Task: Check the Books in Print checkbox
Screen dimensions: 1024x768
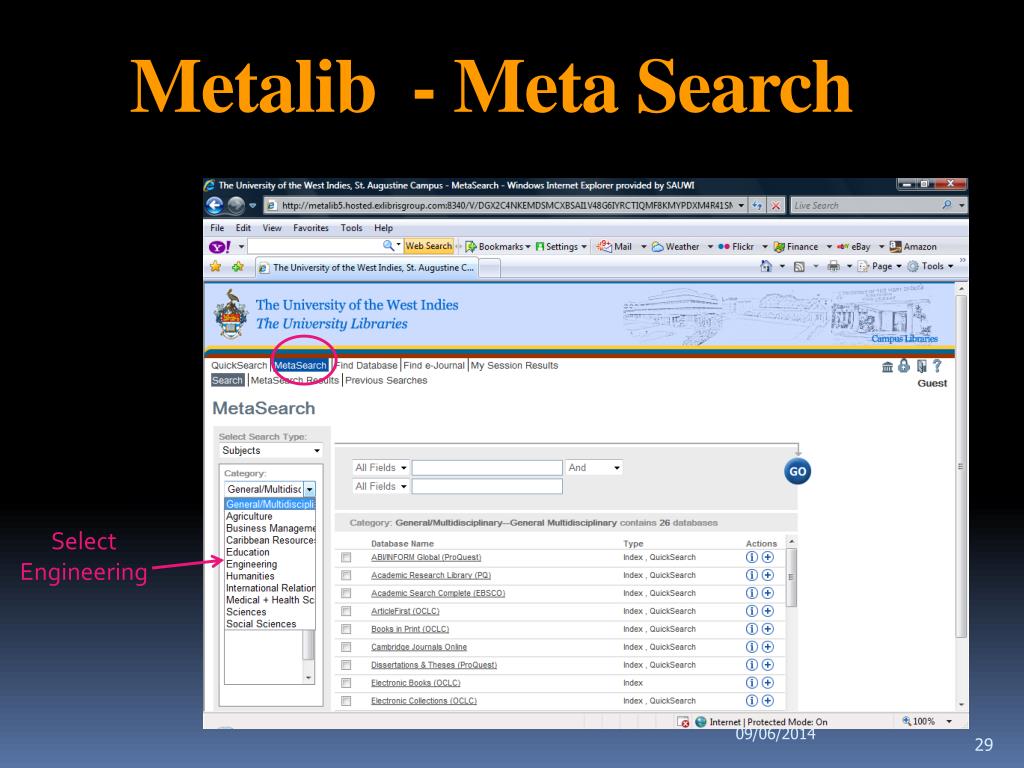Action: click(x=346, y=629)
